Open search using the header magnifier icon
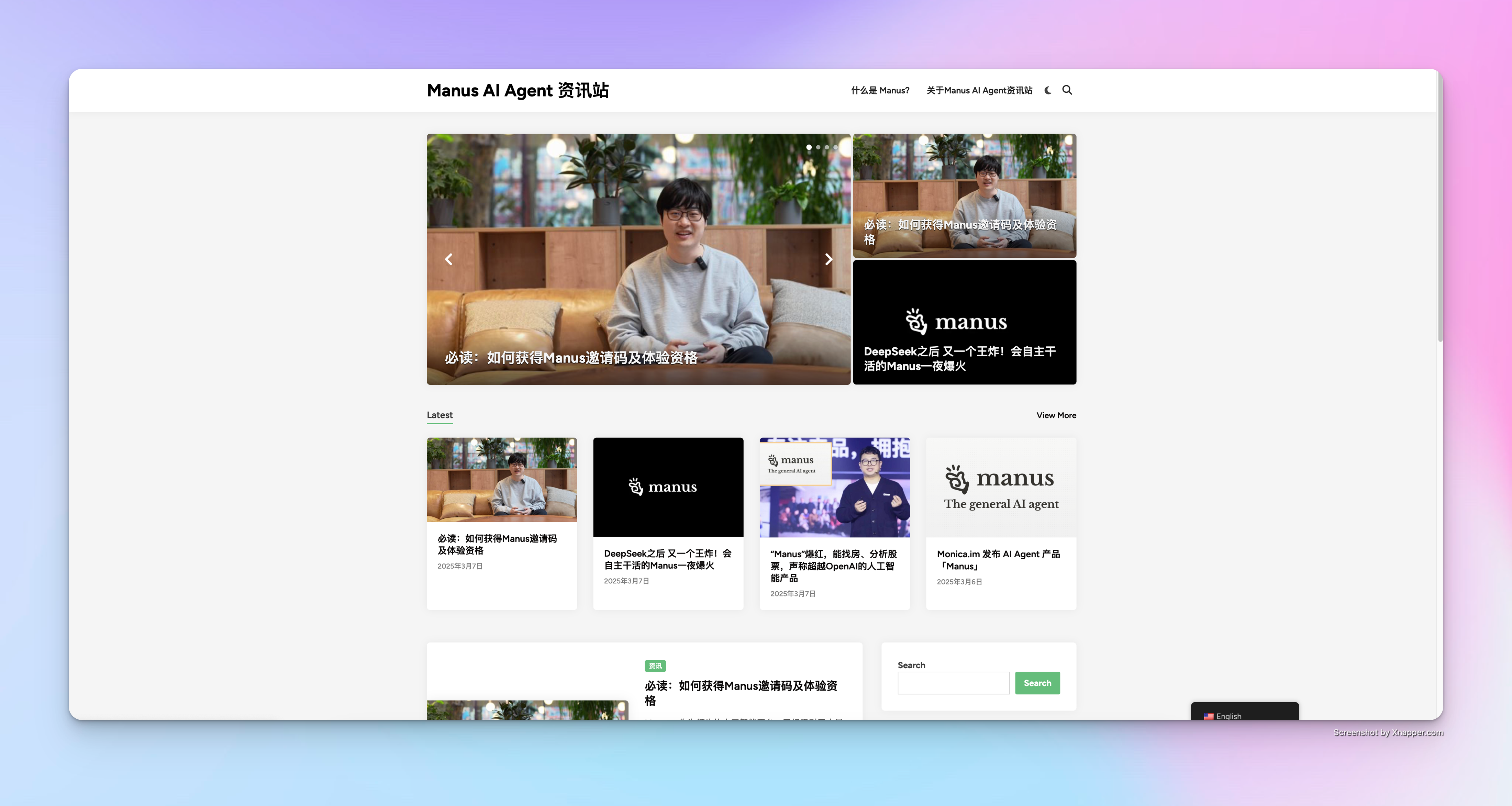The width and height of the screenshot is (1512, 806). click(x=1067, y=90)
